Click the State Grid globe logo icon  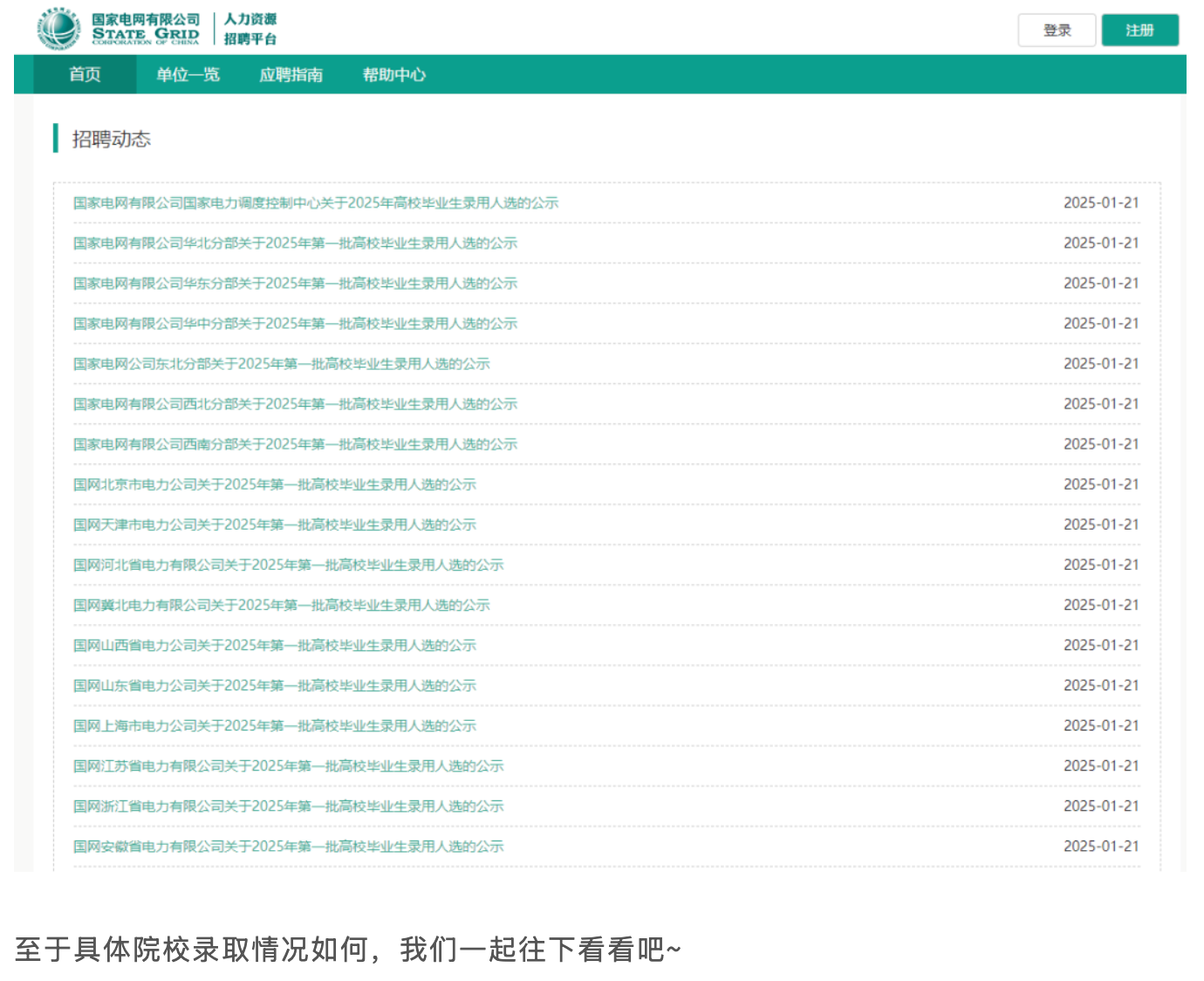pos(58,29)
